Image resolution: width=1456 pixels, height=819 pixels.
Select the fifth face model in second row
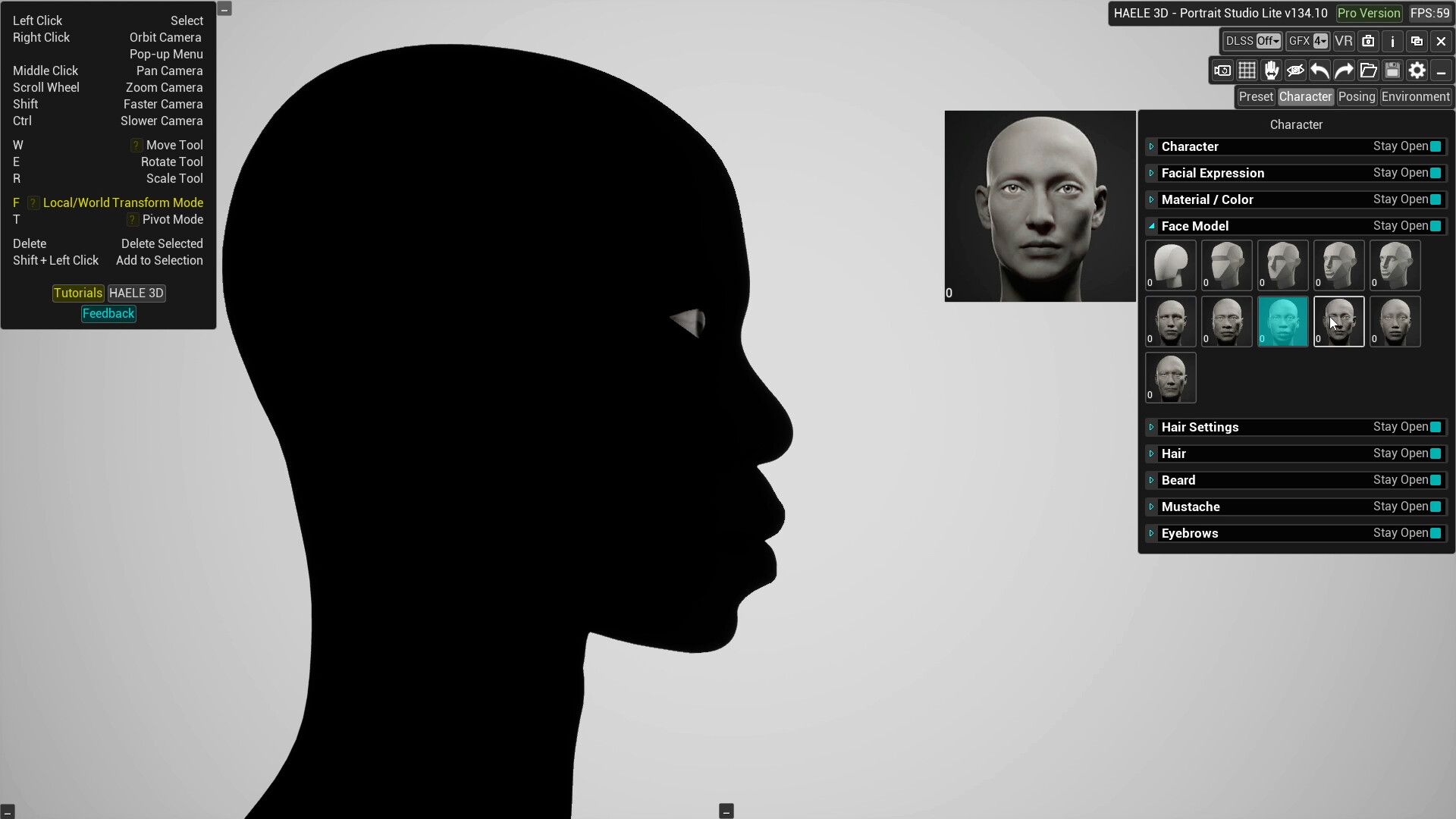(x=1395, y=322)
